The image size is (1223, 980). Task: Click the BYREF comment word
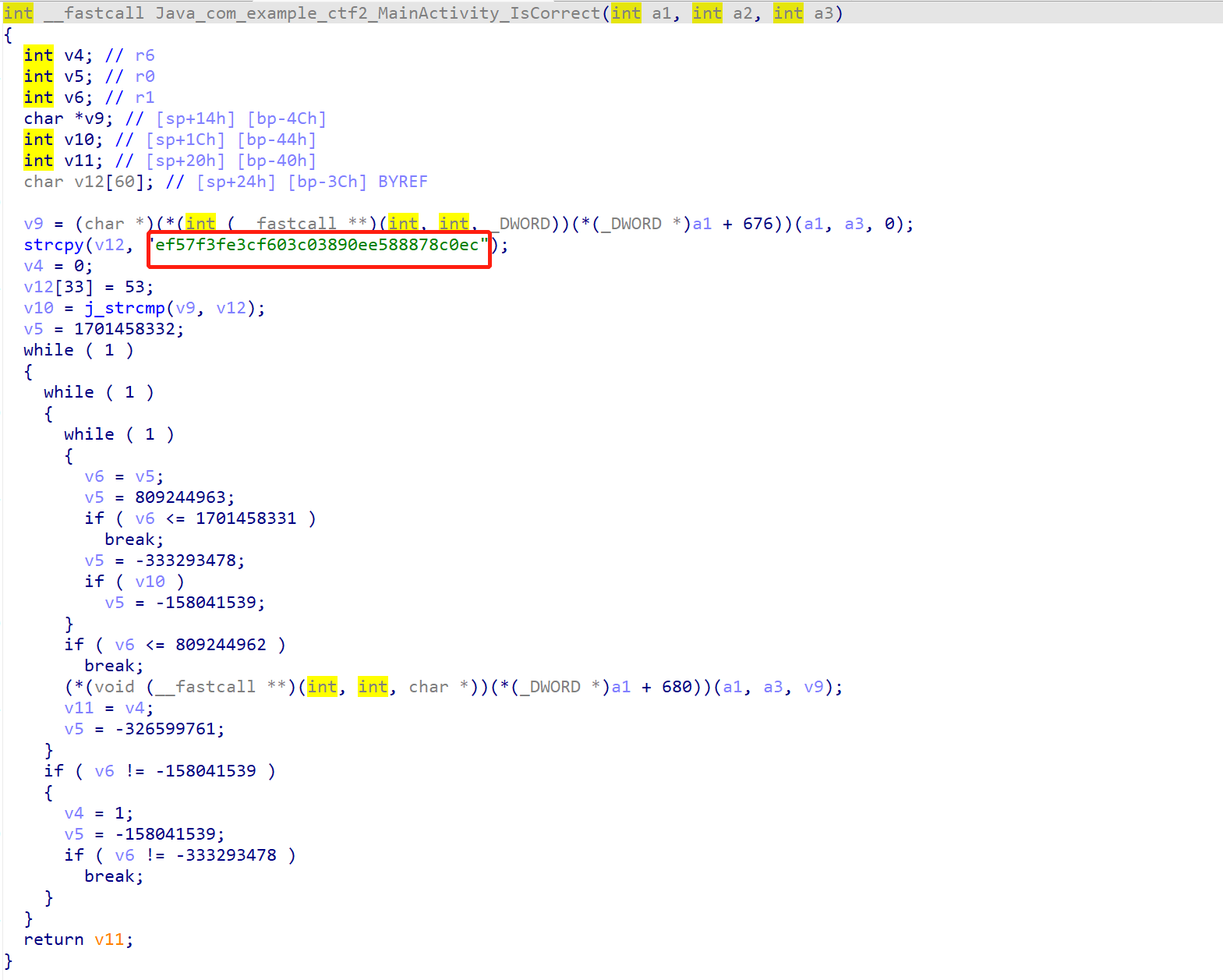[402, 182]
